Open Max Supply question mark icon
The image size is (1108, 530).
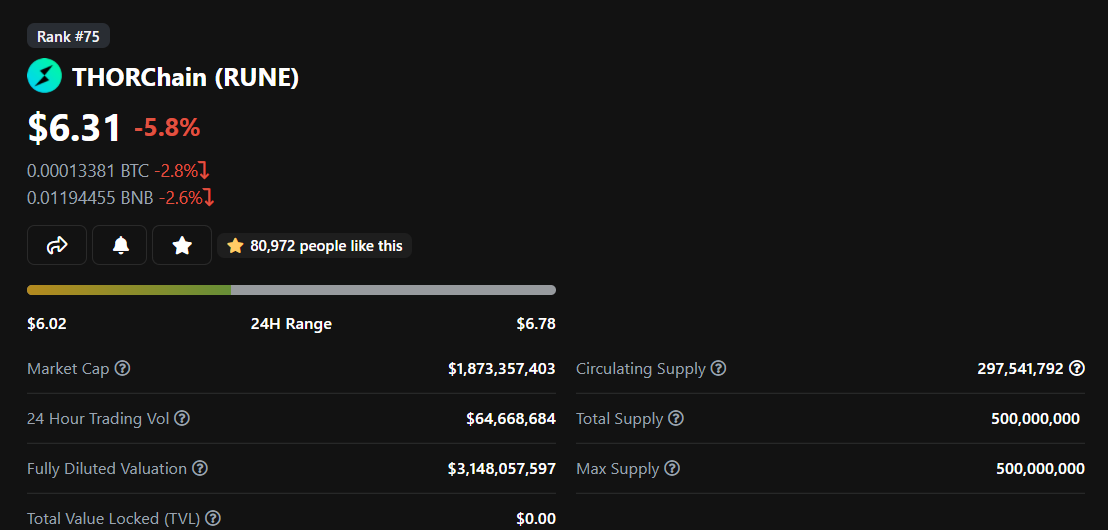672,469
